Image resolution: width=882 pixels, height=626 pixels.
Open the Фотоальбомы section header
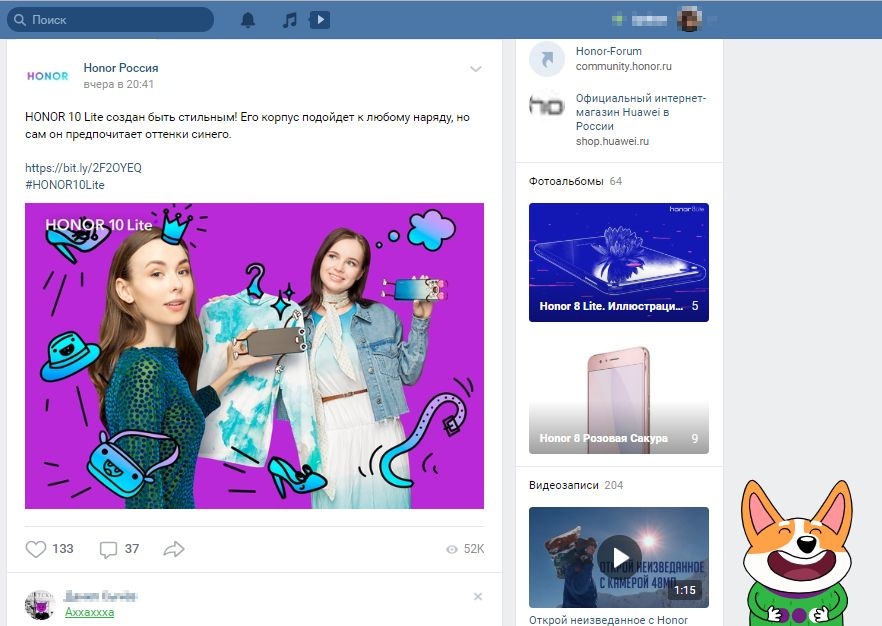[566, 181]
